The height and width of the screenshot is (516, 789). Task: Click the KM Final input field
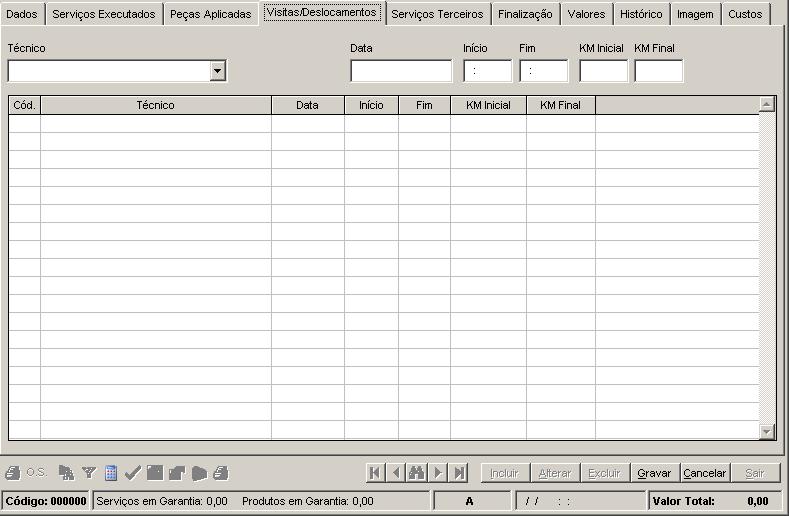tap(659, 71)
